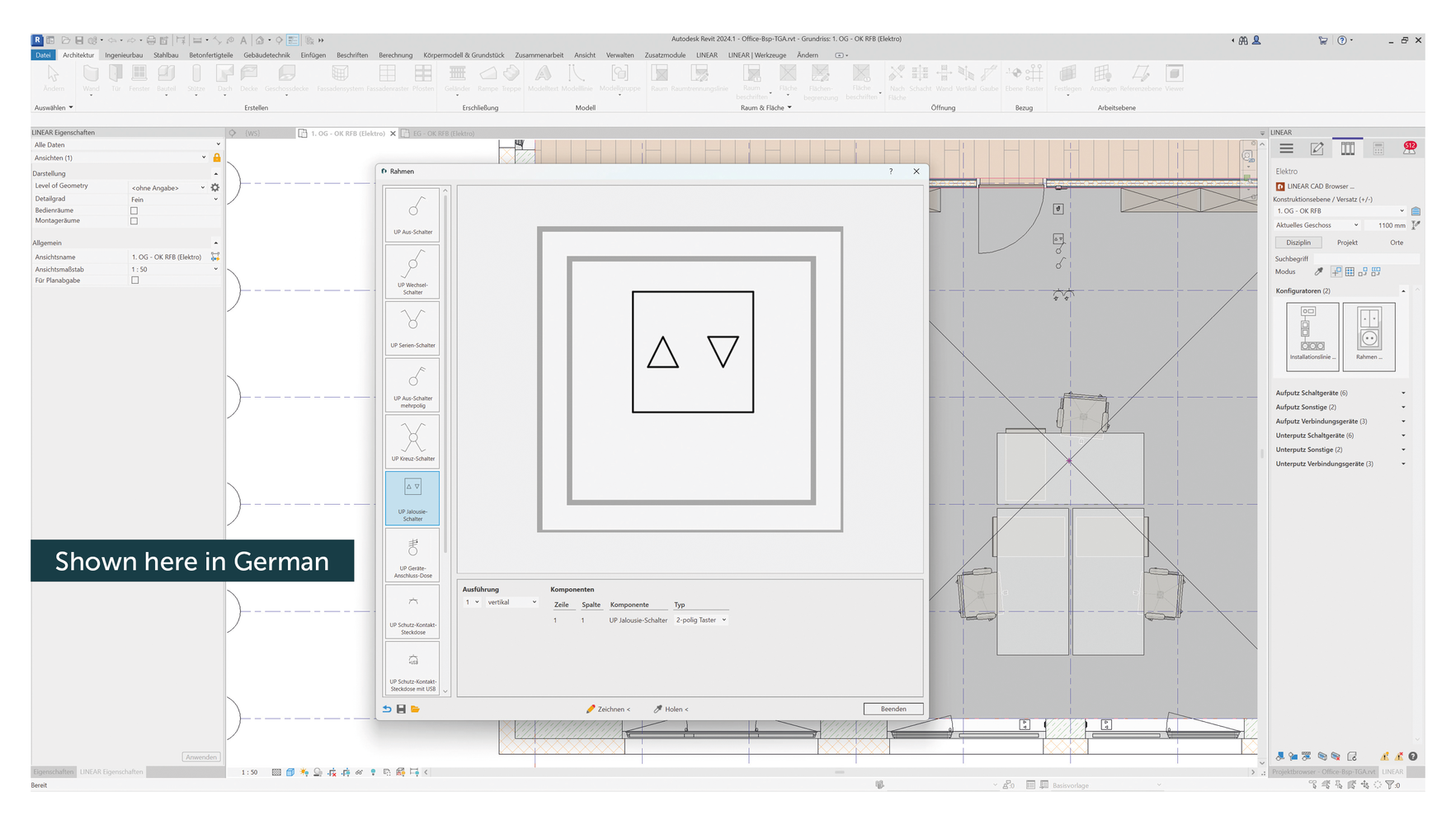Click the Zeichnen button
This screenshot has width=1456, height=825.
pyautogui.click(x=608, y=709)
